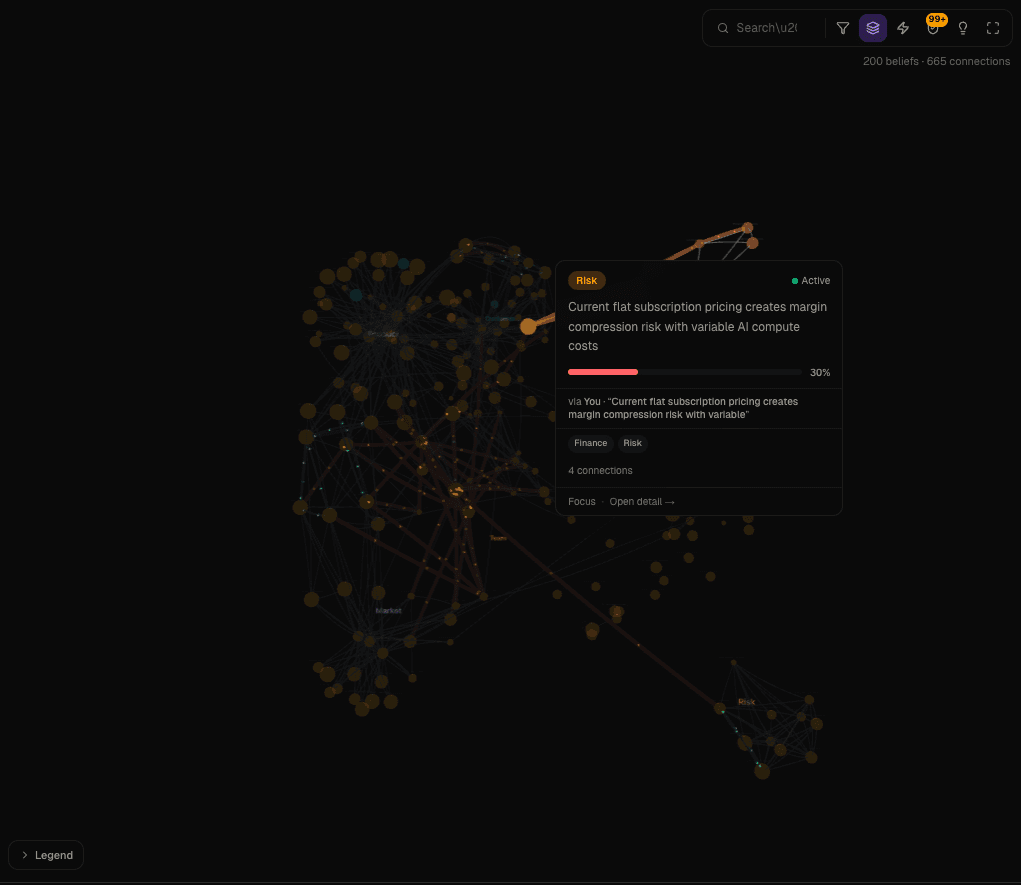This screenshot has height=885, width=1021.
Task: Select the Finance tag chip
Action: pyautogui.click(x=590, y=443)
